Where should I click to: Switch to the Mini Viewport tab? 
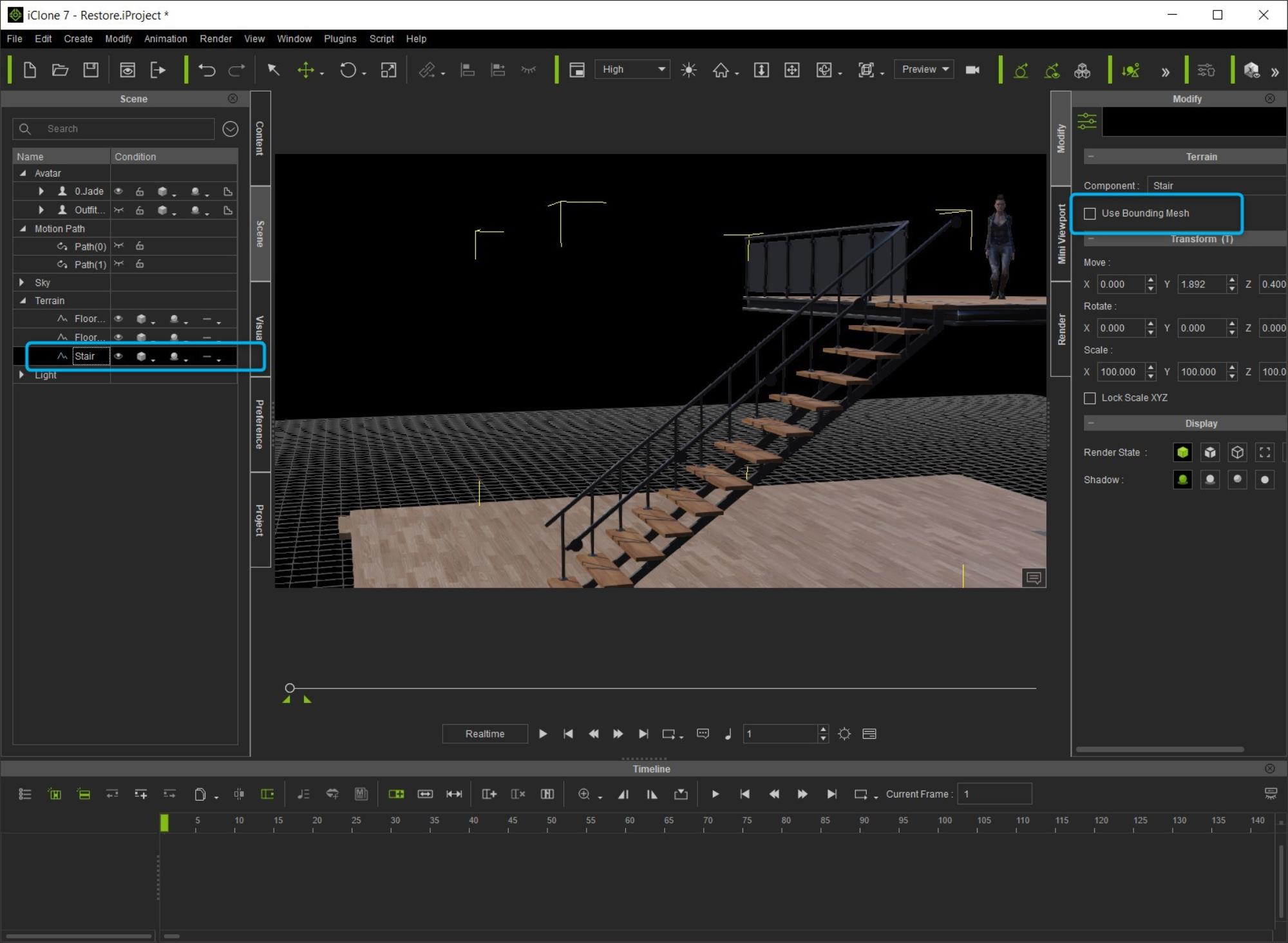[1061, 234]
